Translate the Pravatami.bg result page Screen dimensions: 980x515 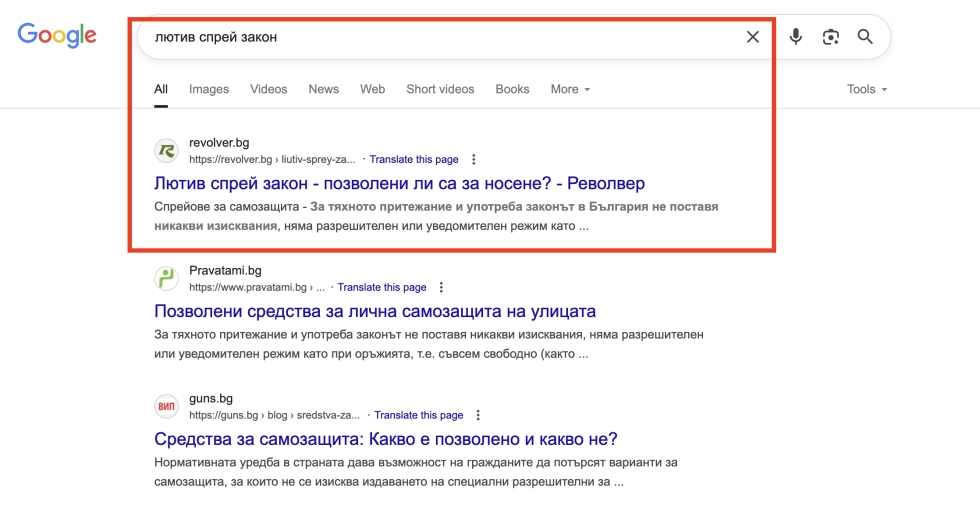tap(382, 288)
